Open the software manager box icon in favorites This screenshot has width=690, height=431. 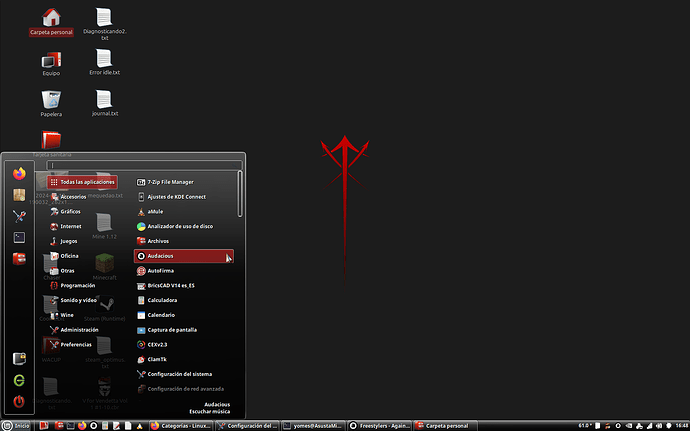point(19,195)
